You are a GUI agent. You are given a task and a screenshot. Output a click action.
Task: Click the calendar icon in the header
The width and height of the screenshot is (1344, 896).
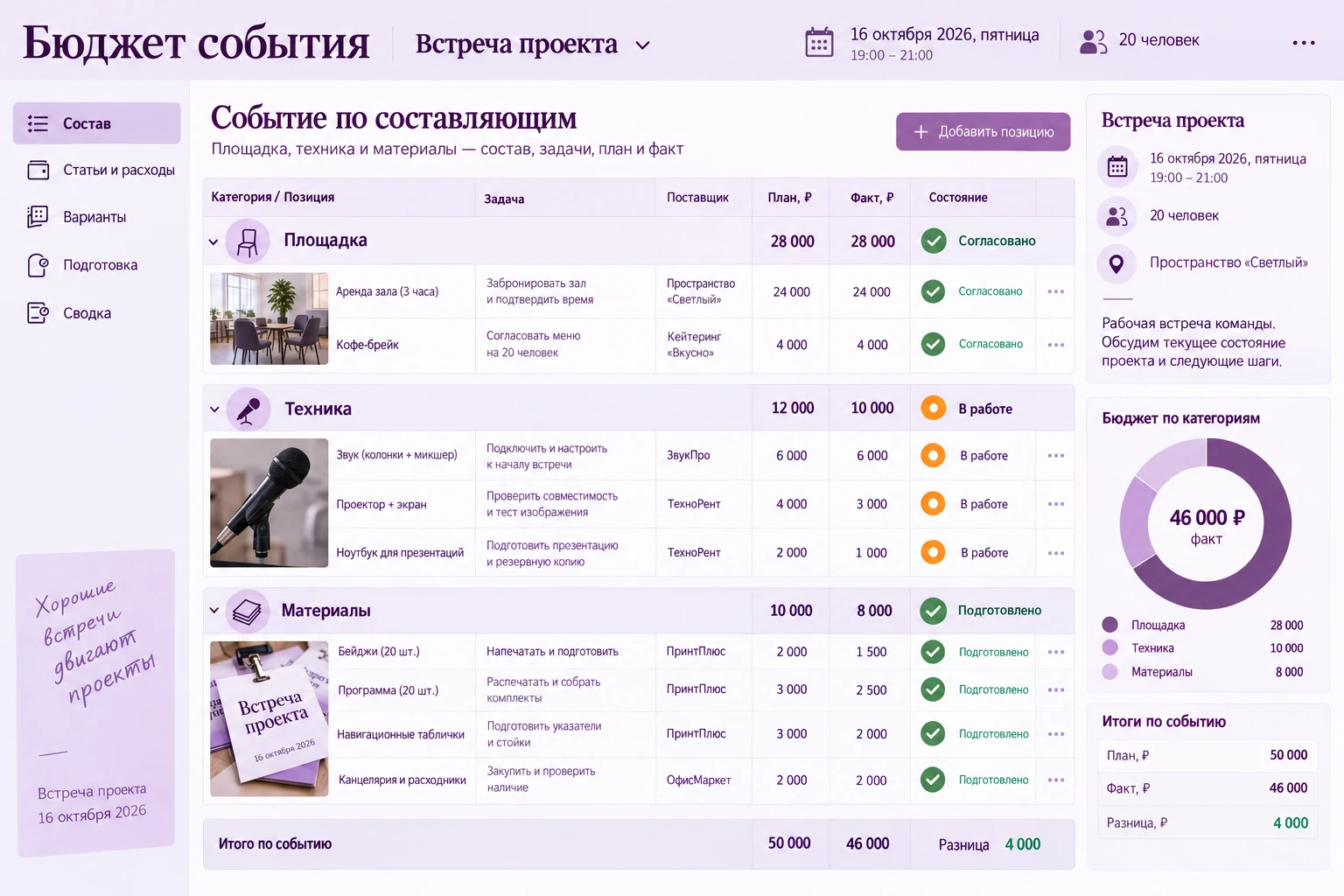tap(819, 42)
